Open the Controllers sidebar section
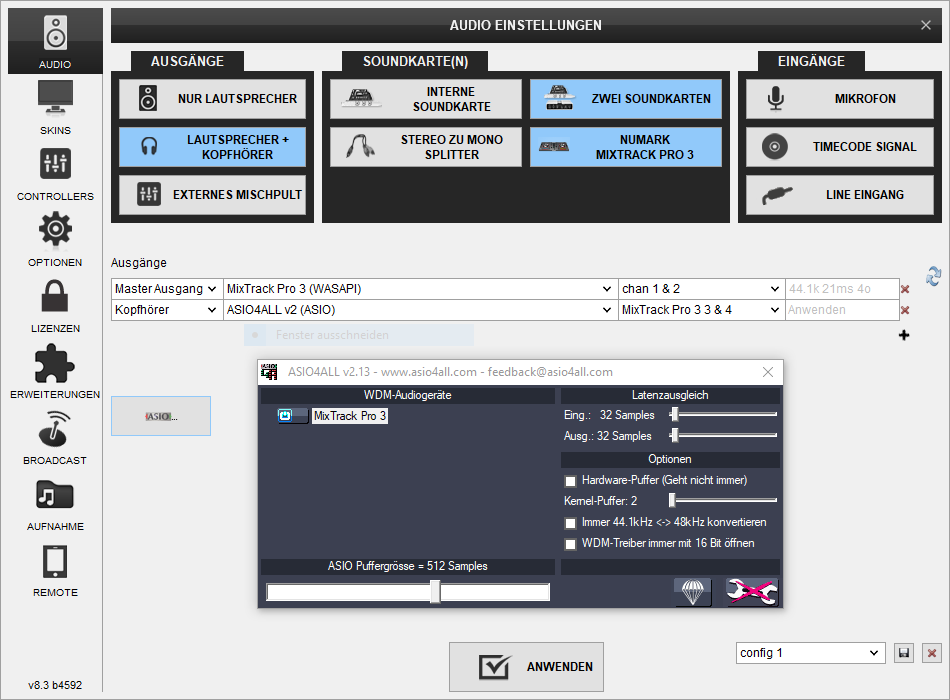Image resolution: width=950 pixels, height=700 pixels. click(55, 173)
